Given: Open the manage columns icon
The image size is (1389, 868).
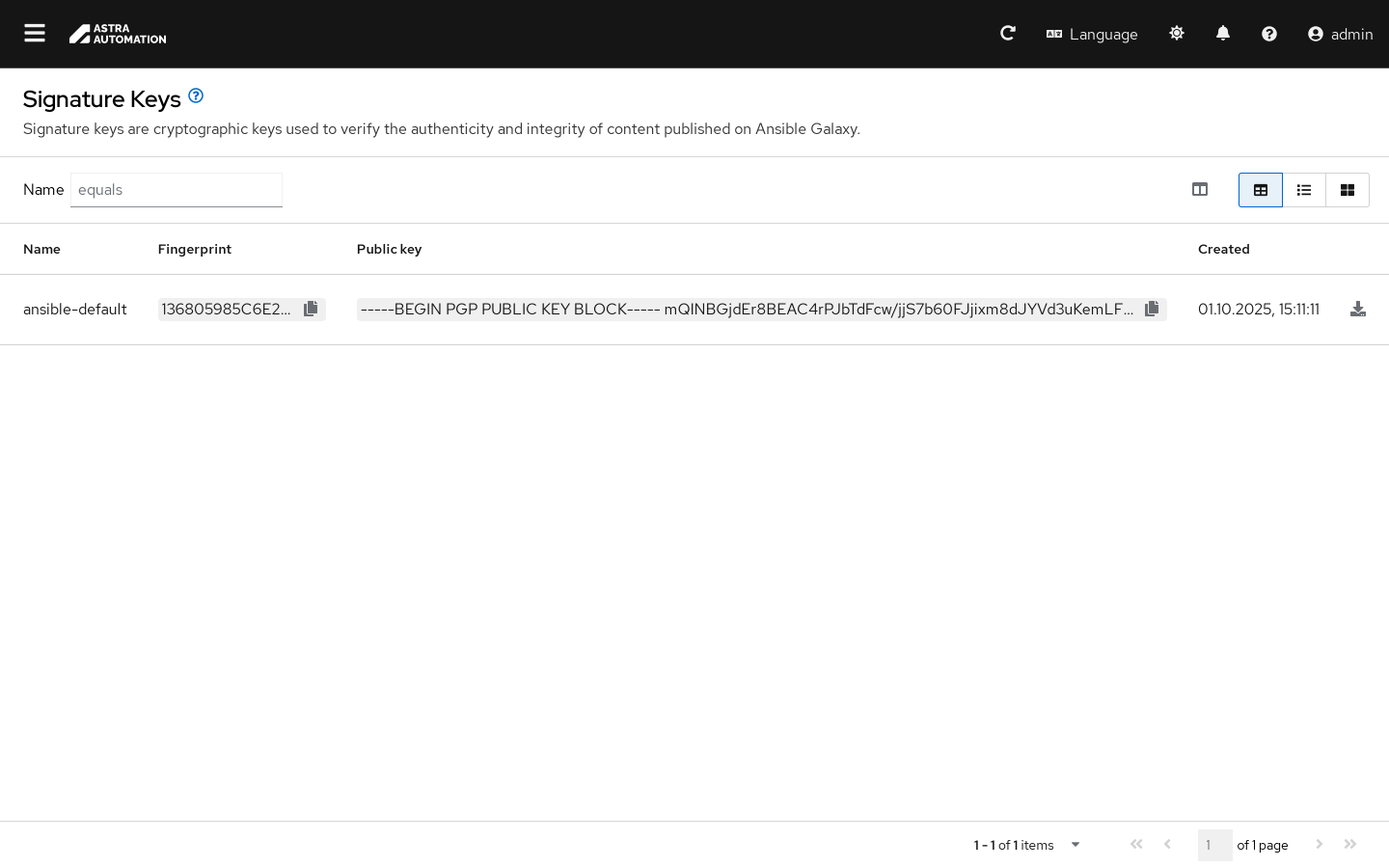Looking at the screenshot, I should tap(1200, 190).
